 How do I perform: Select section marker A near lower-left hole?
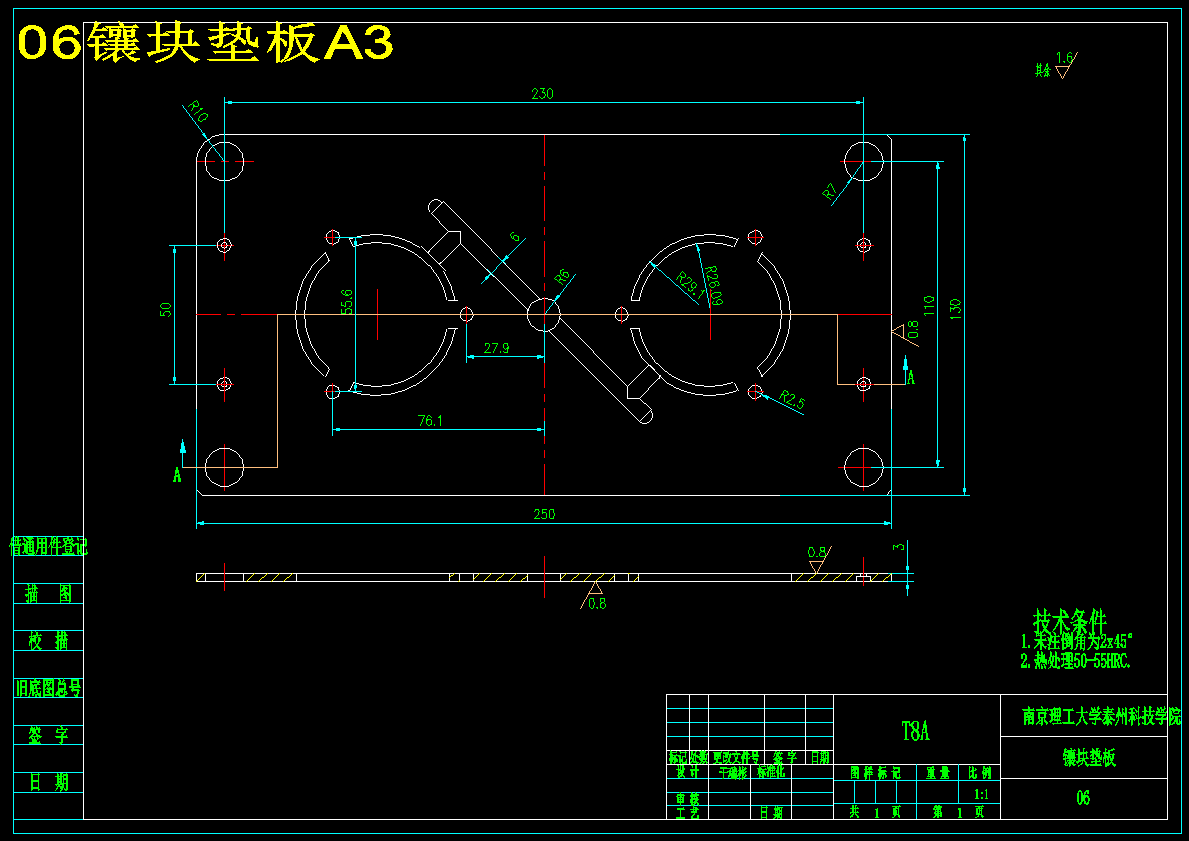pyautogui.click(x=177, y=475)
